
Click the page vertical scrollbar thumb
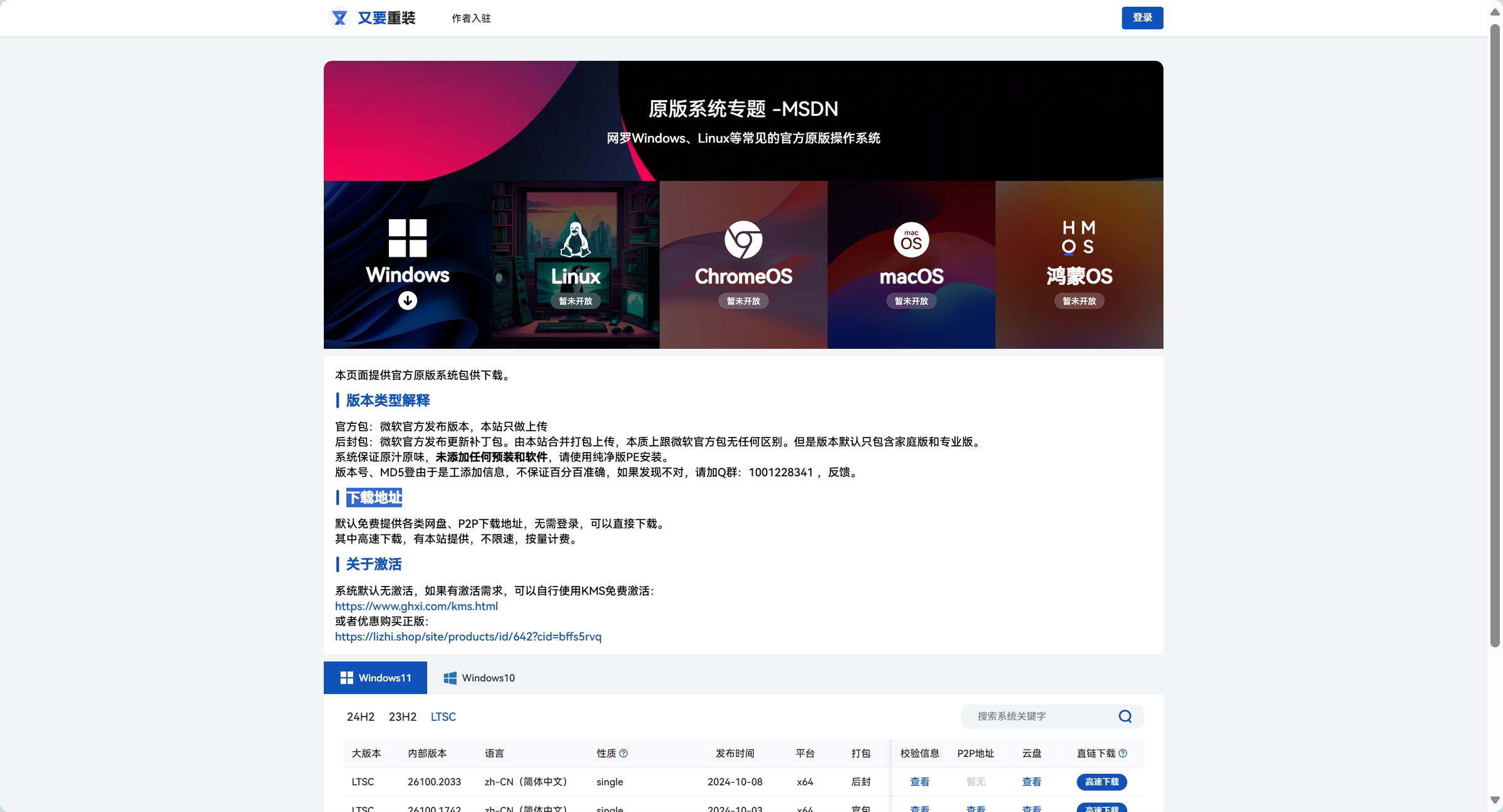1495,335
